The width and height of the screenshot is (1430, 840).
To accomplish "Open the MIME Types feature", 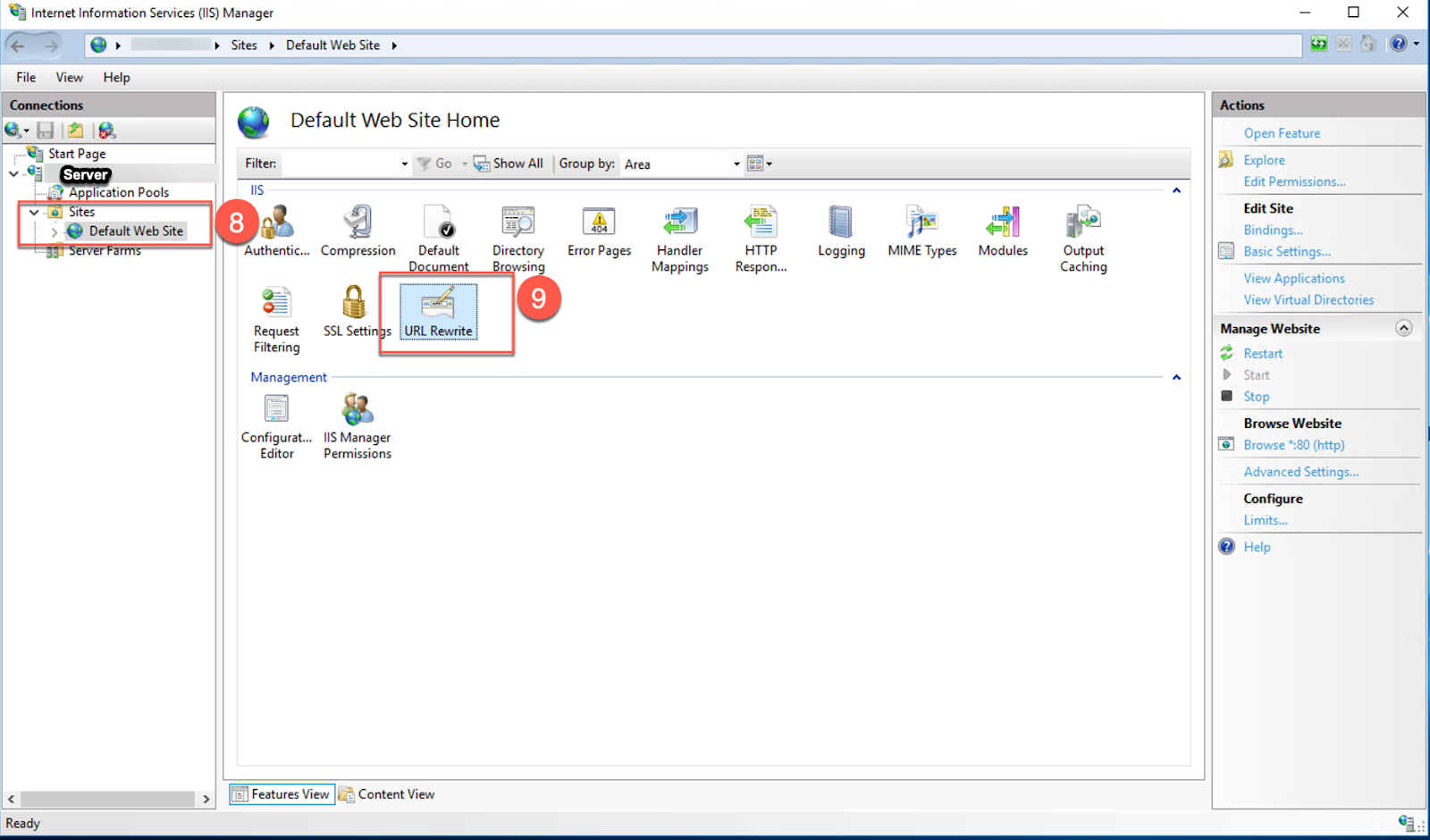I will (922, 231).
